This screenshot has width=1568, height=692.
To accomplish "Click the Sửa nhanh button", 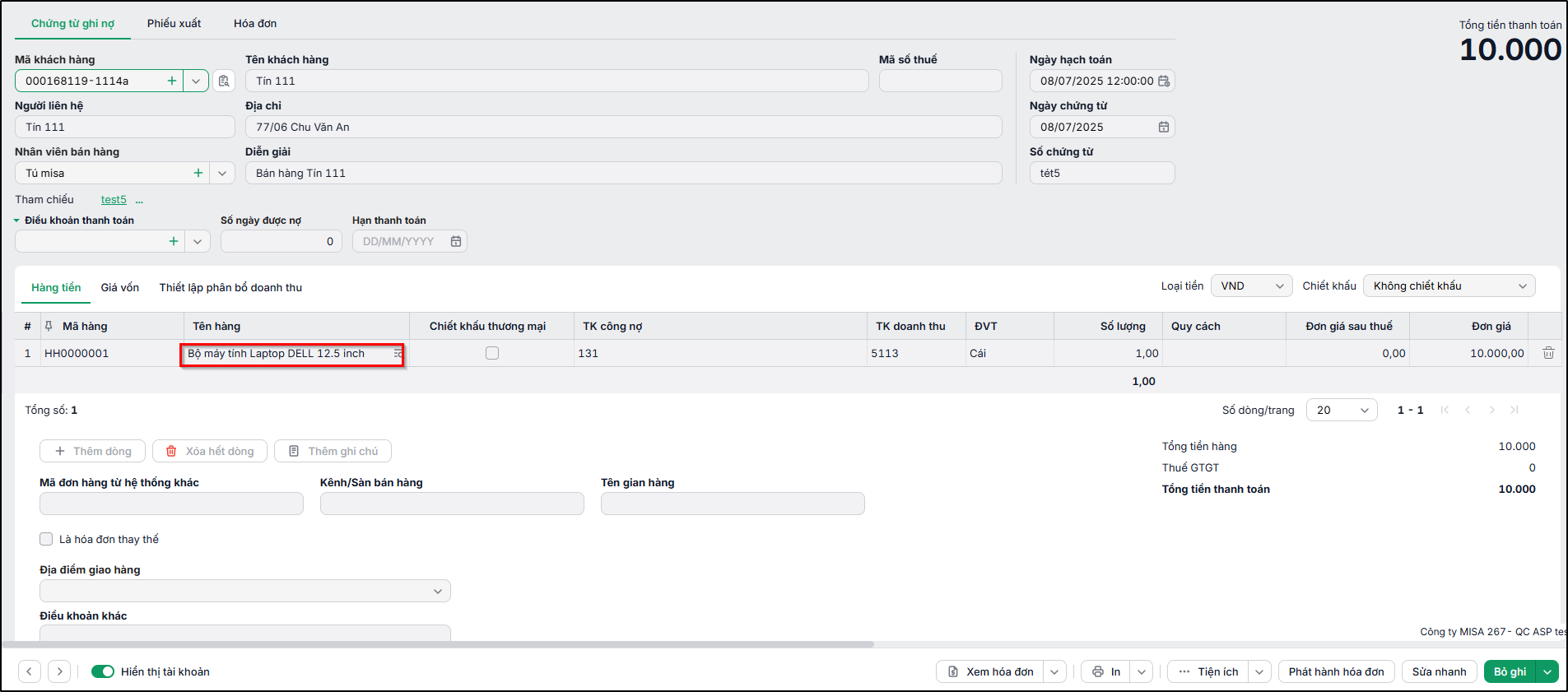I will tap(1440, 671).
